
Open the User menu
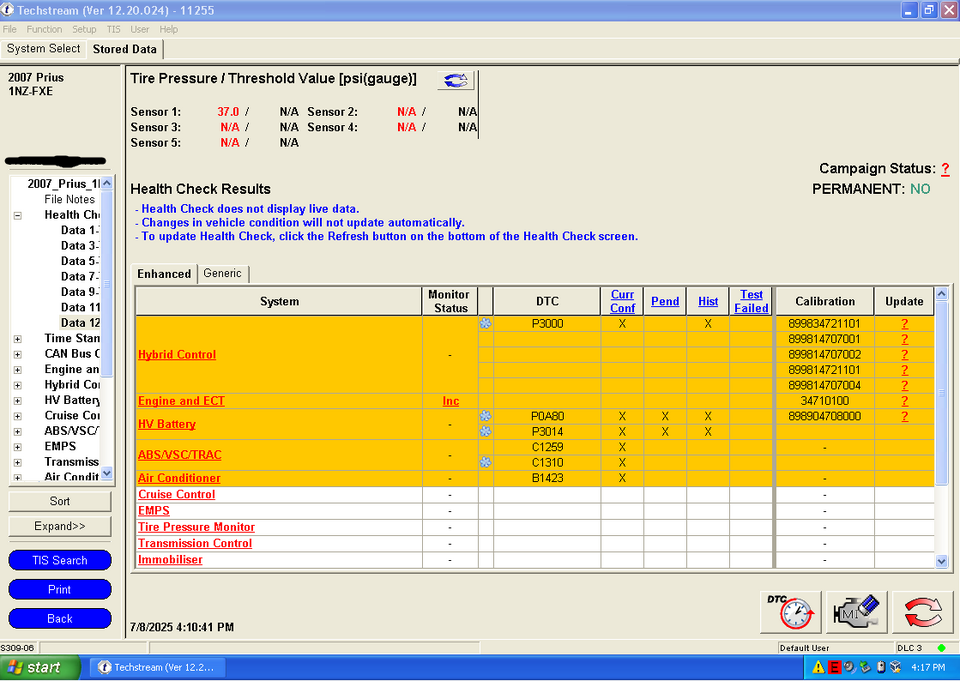coord(140,29)
